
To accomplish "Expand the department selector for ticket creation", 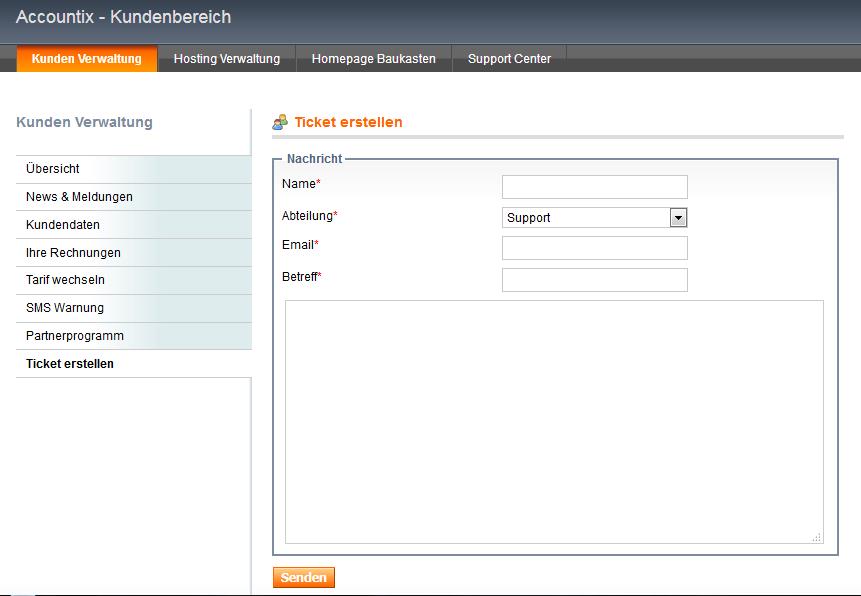I will (679, 217).
